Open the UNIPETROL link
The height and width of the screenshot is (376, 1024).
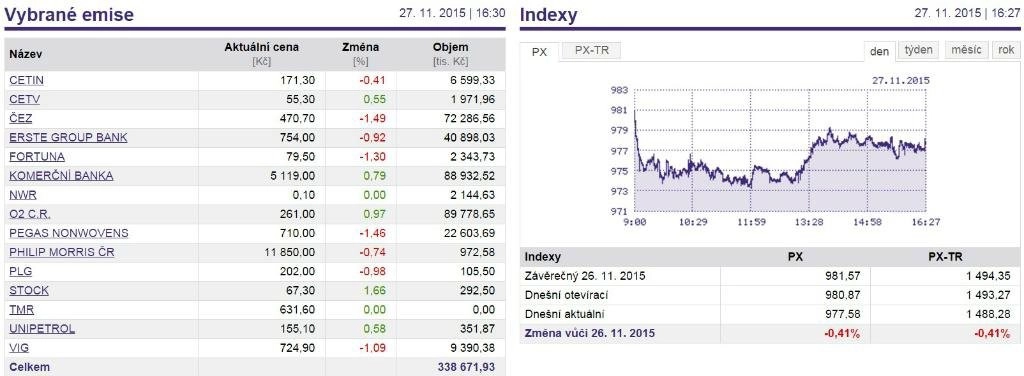(42, 328)
